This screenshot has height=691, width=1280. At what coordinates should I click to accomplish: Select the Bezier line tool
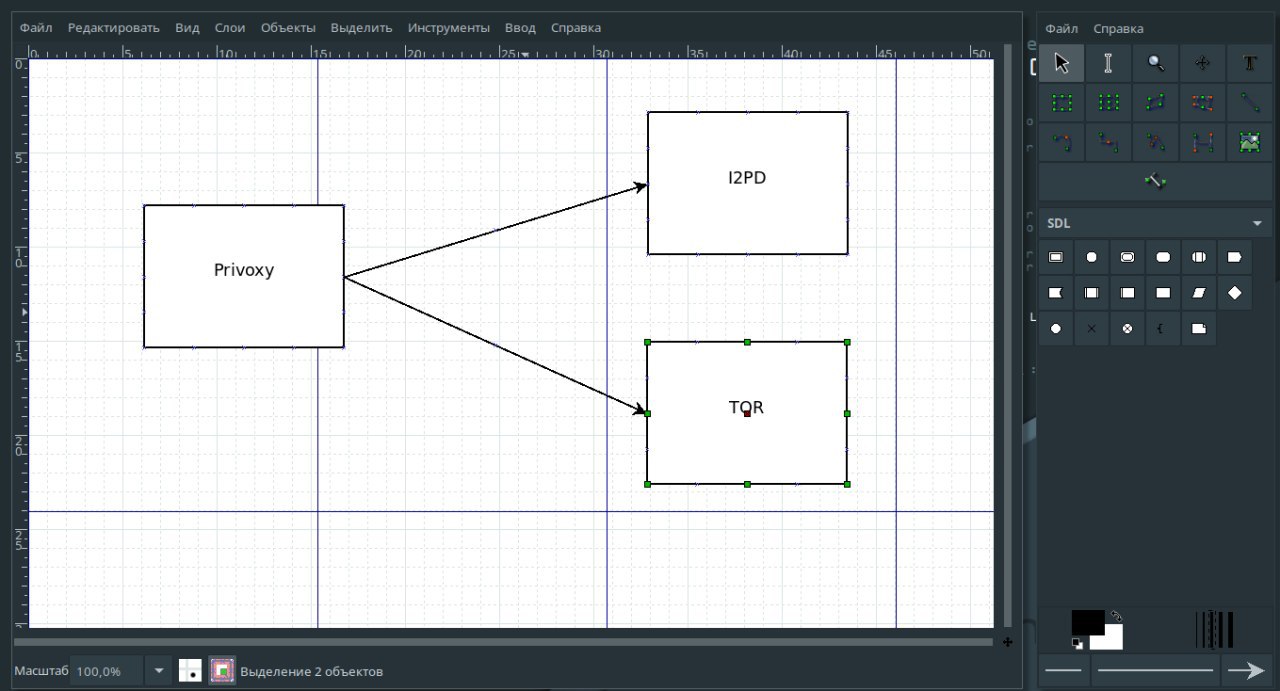click(x=1202, y=142)
